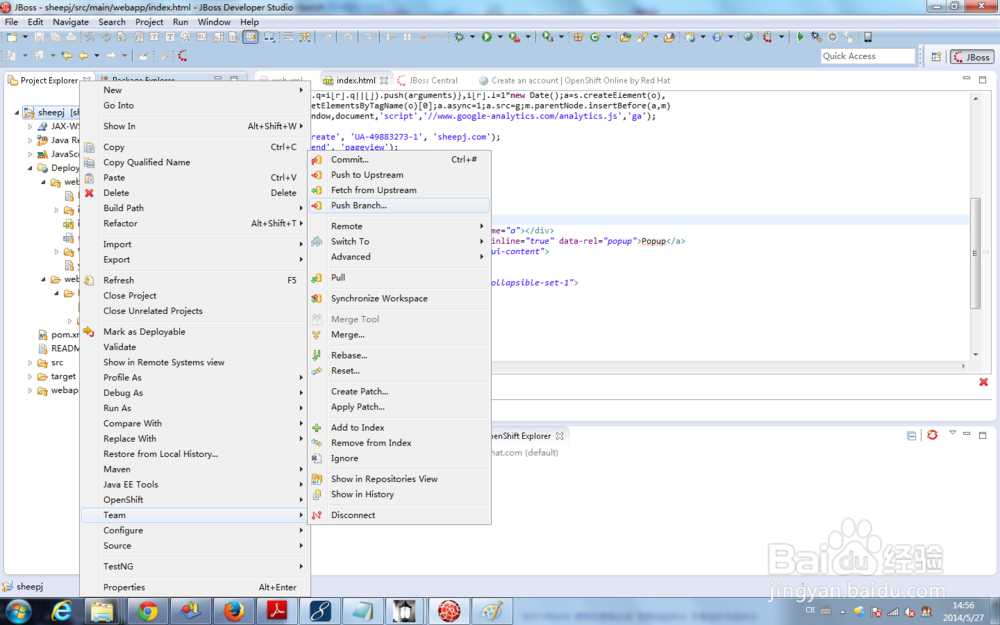Viewport: 1000px width, 625px height.
Task: Click the mobile device (BrowserSim) toolbar icon
Action: click(867, 37)
